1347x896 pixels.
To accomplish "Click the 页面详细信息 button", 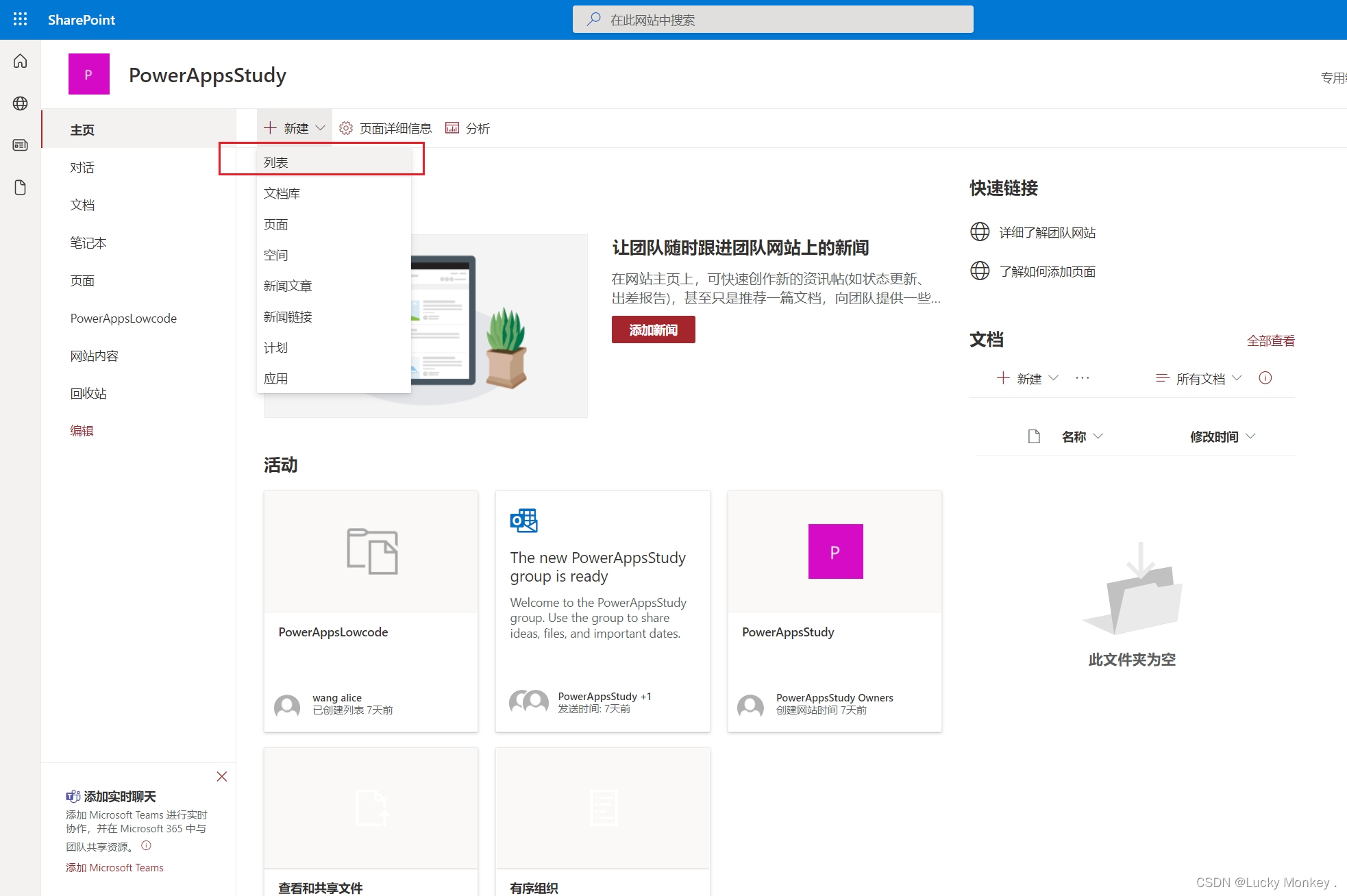I will click(386, 128).
